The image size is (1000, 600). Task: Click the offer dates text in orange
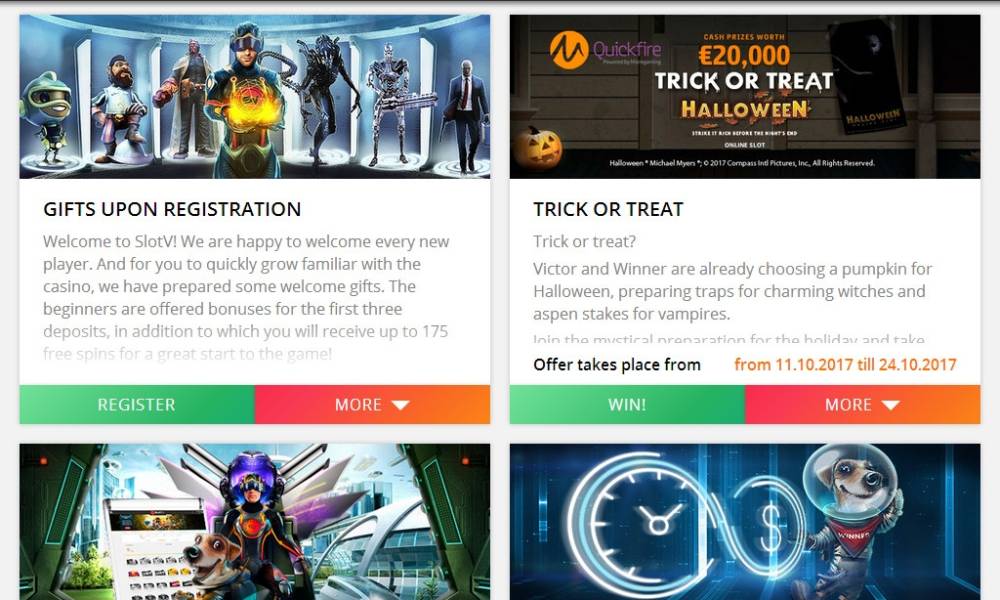click(845, 365)
